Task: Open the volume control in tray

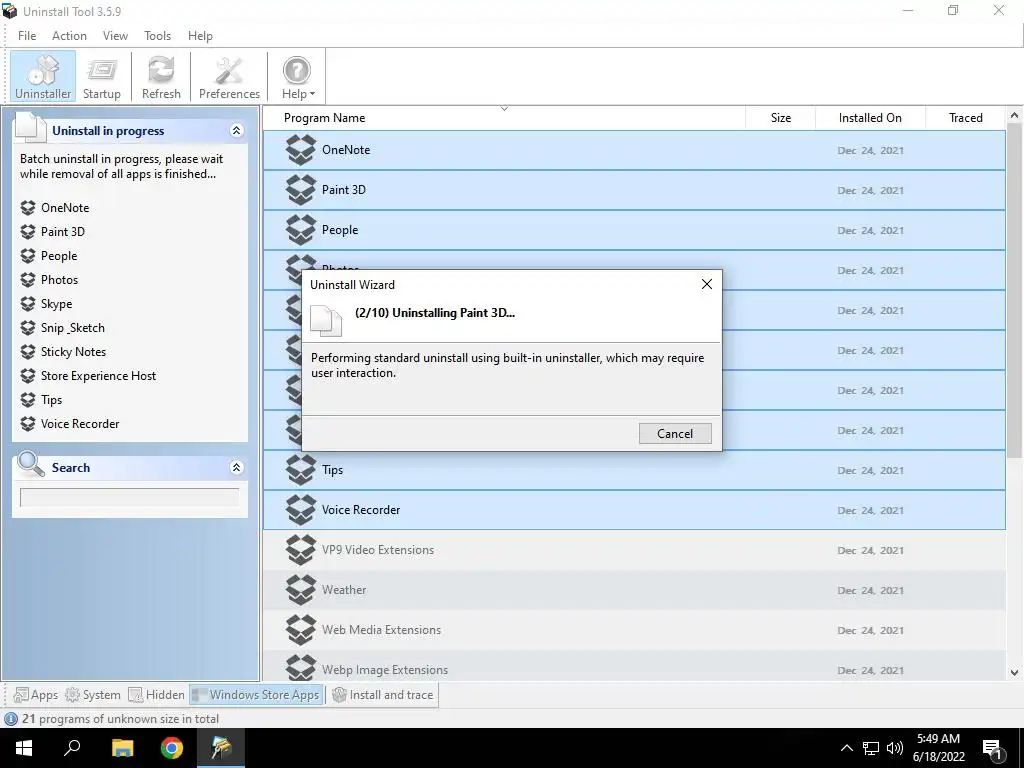Action: (895, 748)
